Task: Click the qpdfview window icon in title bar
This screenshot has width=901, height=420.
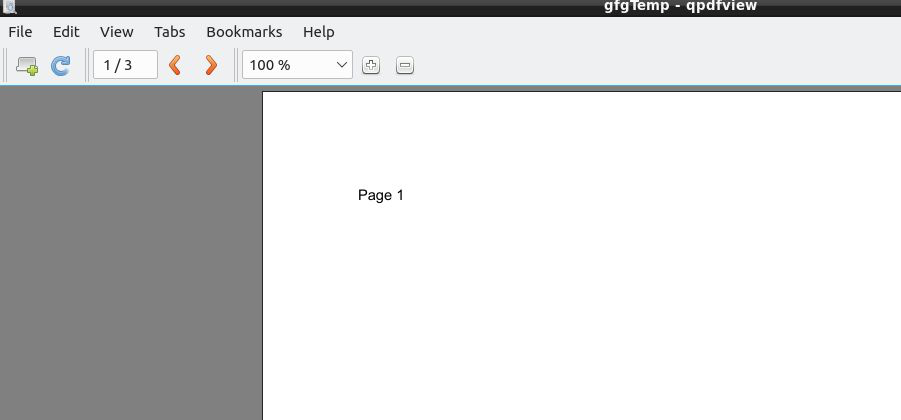Action: click(10, 7)
